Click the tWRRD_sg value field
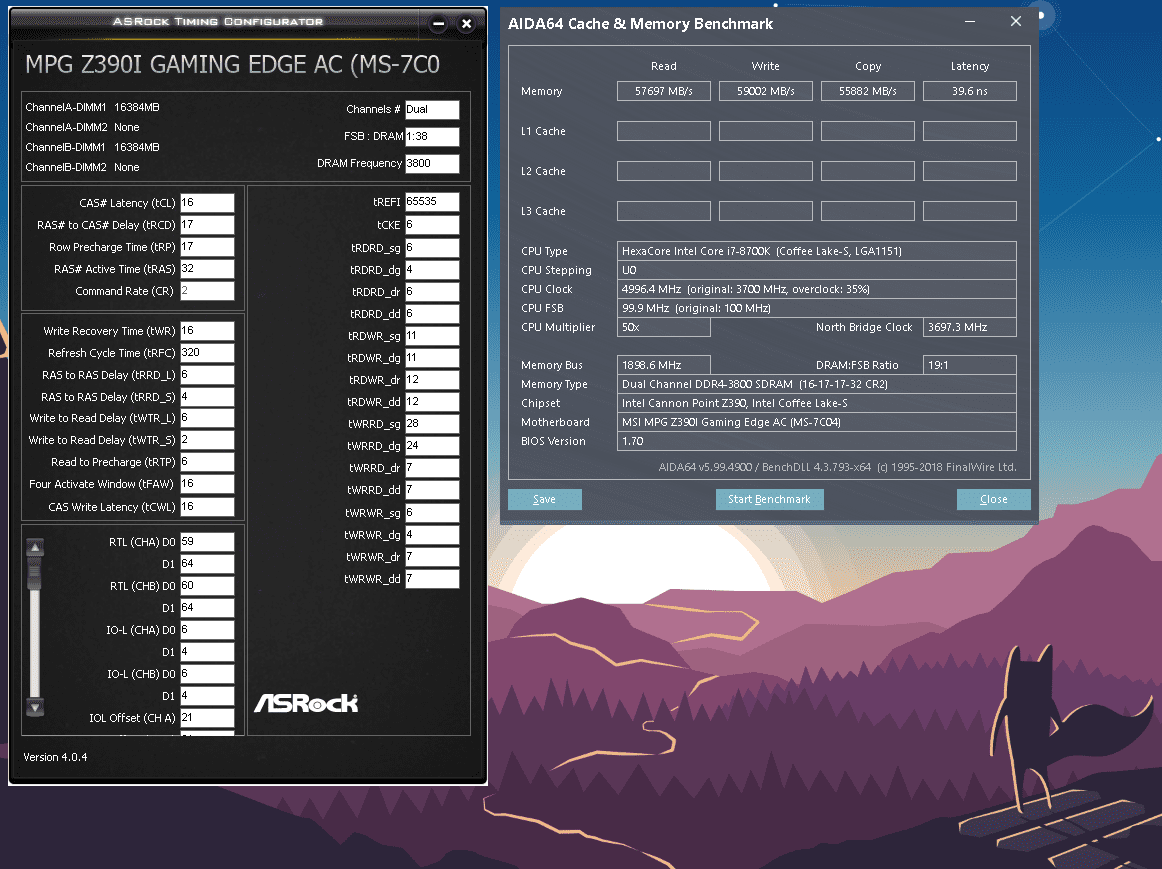Image resolution: width=1162 pixels, height=869 pixels. (x=432, y=424)
